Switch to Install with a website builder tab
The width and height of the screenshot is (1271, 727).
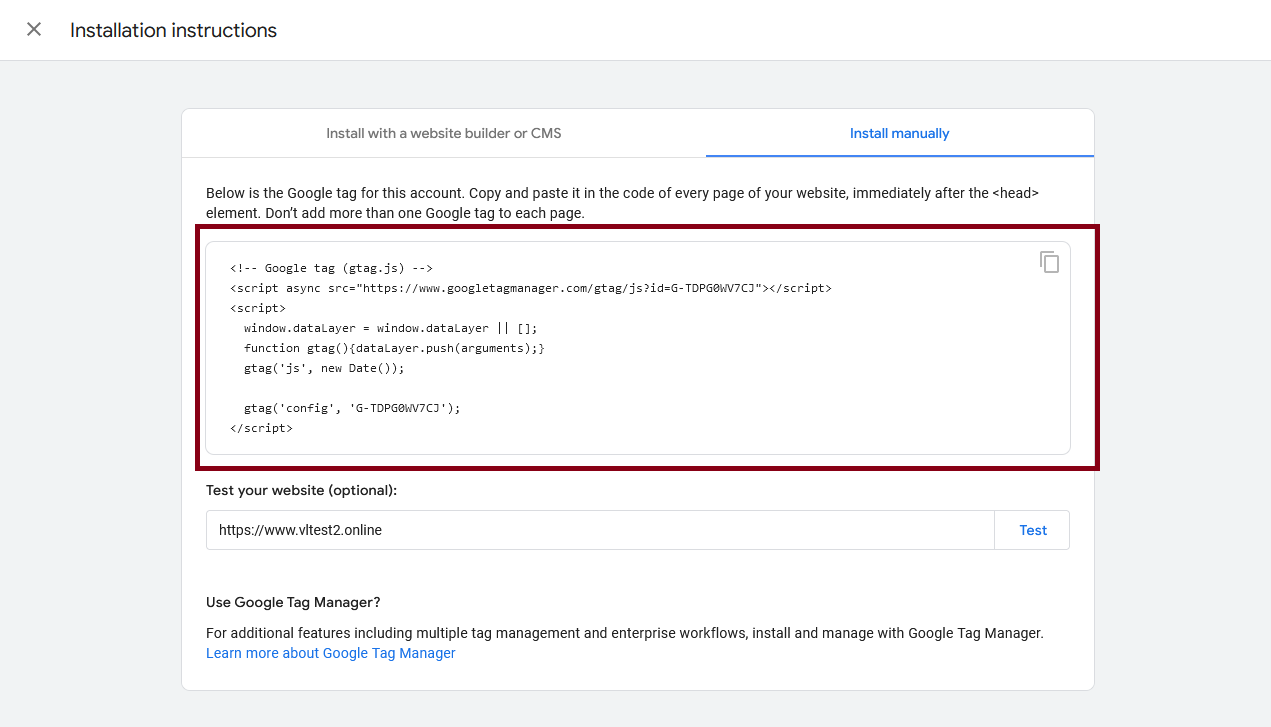pos(443,133)
